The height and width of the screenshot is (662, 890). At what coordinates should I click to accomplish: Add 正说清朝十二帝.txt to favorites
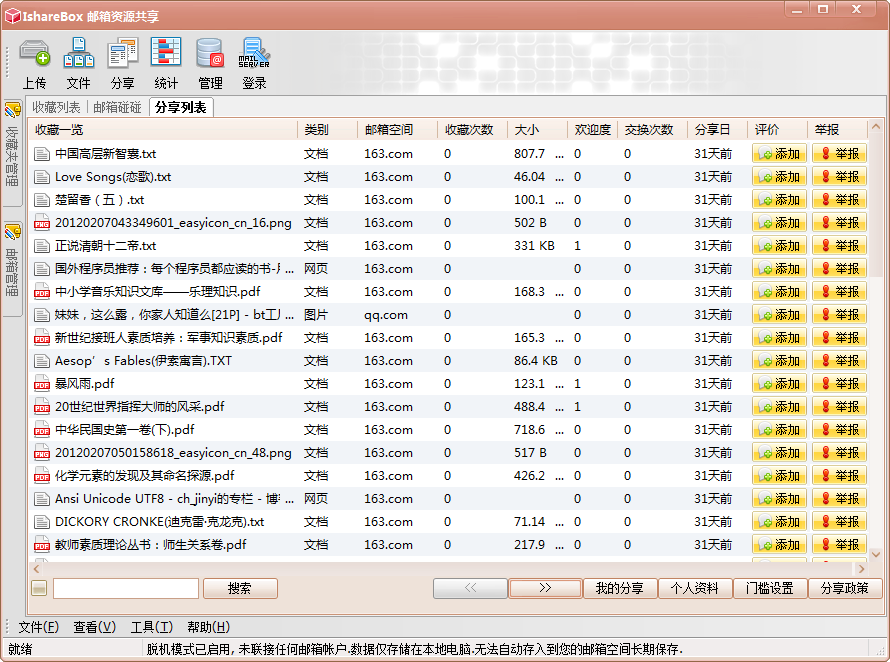coord(779,246)
